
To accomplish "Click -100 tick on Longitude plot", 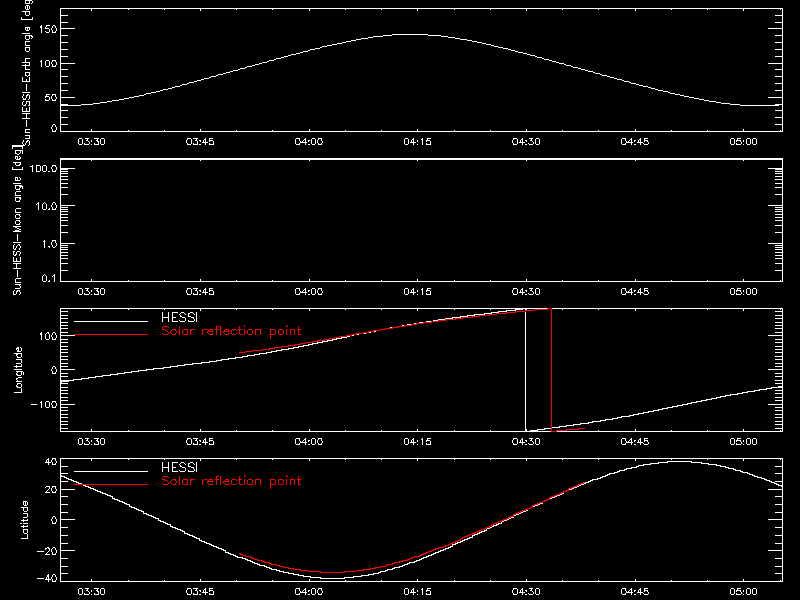I will [43, 404].
